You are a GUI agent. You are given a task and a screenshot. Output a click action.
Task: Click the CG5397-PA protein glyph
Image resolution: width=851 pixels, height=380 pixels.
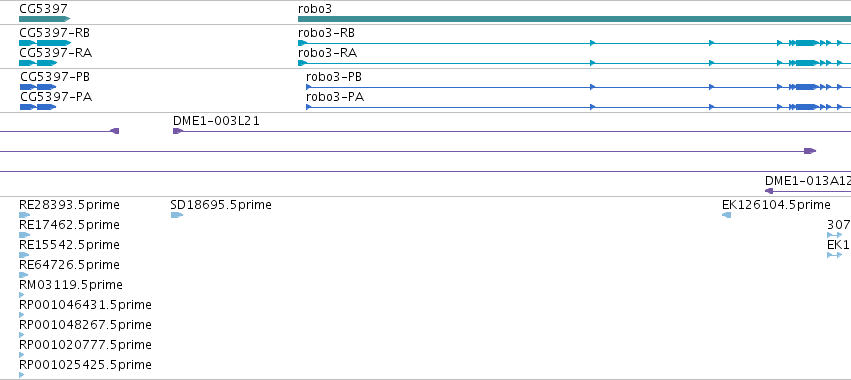(38, 107)
